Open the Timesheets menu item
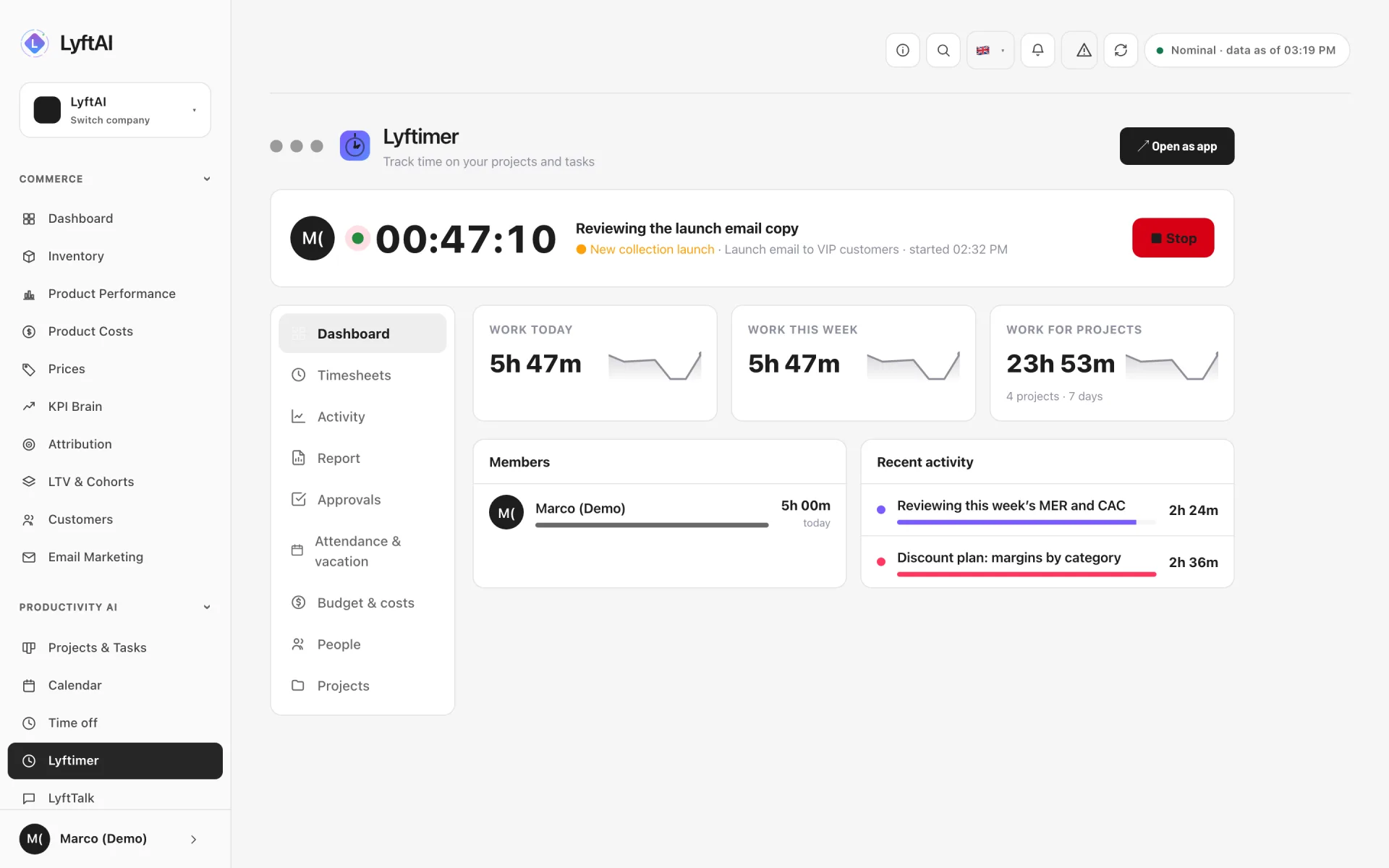The image size is (1389, 868). tap(362, 375)
